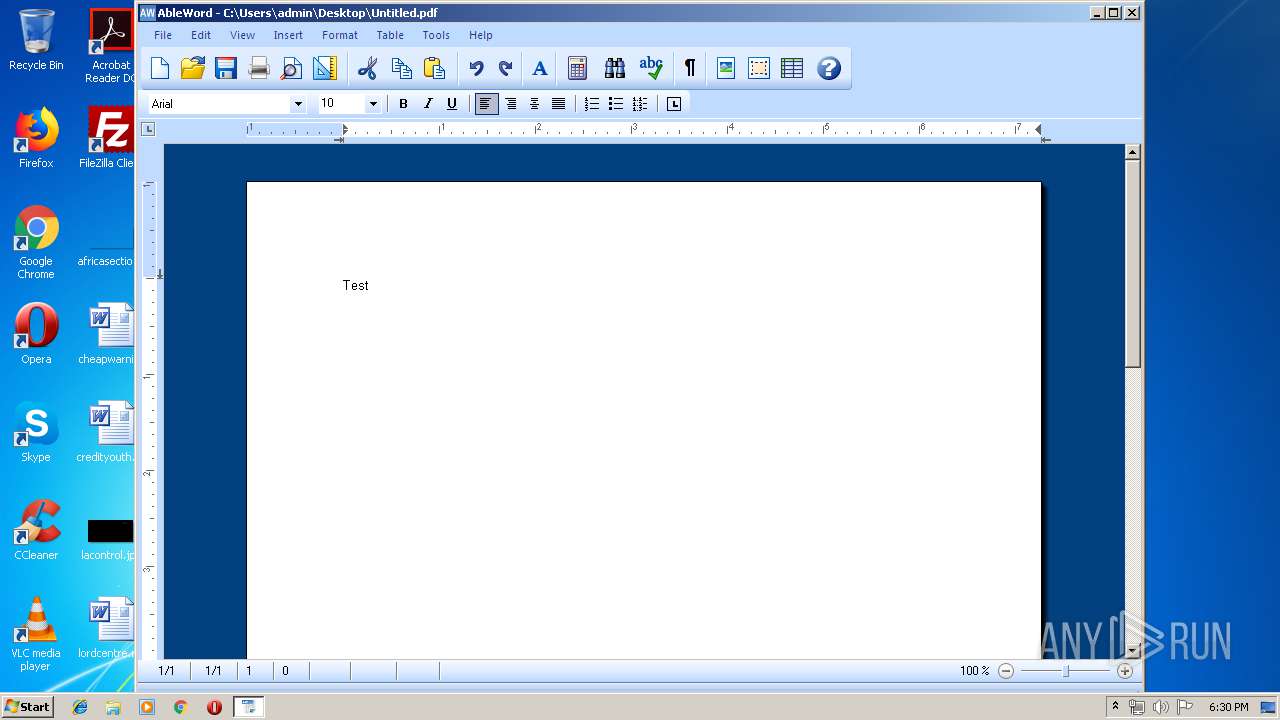The image size is (1280, 720).
Task: Open the Table menu
Action: (390, 35)
